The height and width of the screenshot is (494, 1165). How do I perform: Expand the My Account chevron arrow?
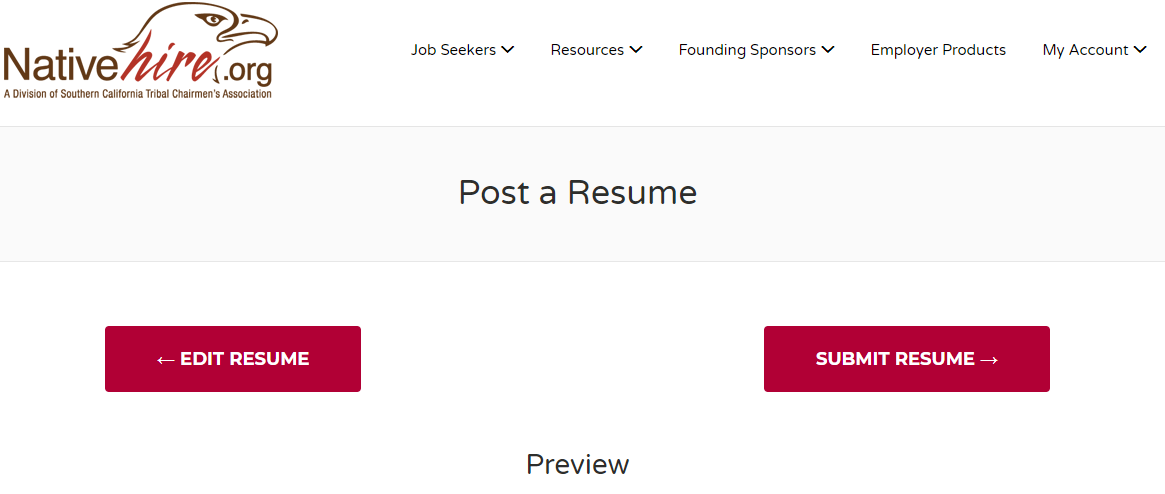coord(1140,50)
